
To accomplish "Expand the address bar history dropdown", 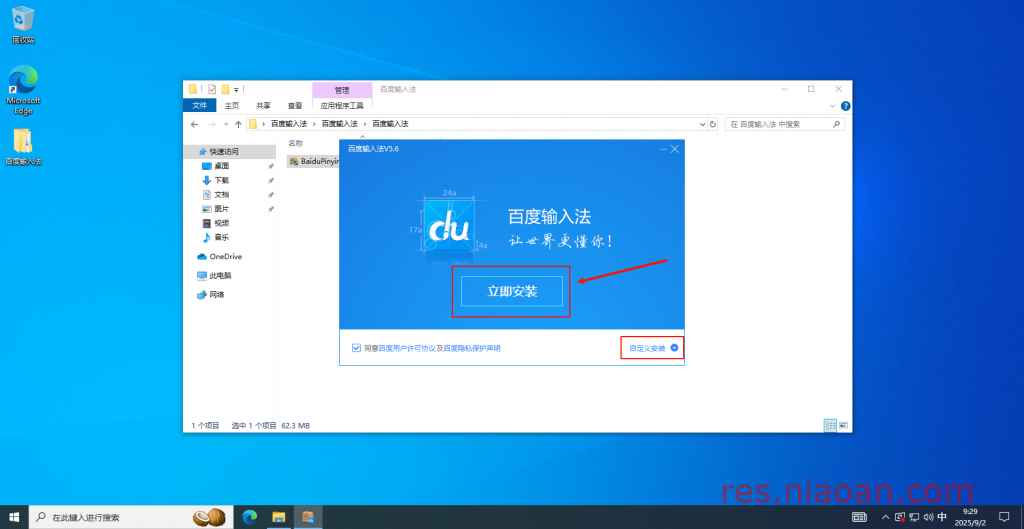I will pos(703,124).
